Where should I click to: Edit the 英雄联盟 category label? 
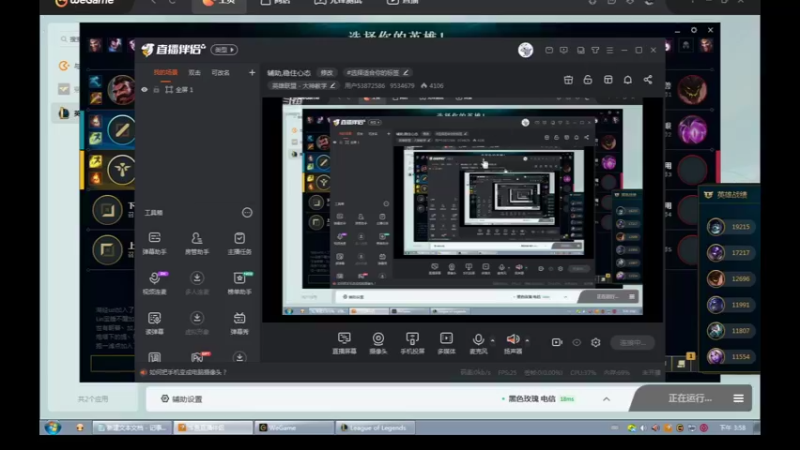(303, 86)
